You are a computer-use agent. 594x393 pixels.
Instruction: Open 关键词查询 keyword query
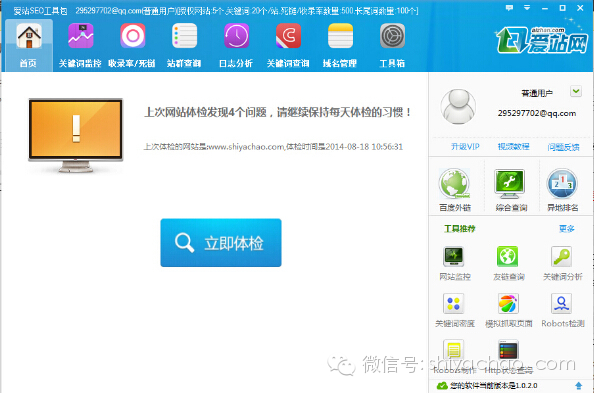(288, 45)
